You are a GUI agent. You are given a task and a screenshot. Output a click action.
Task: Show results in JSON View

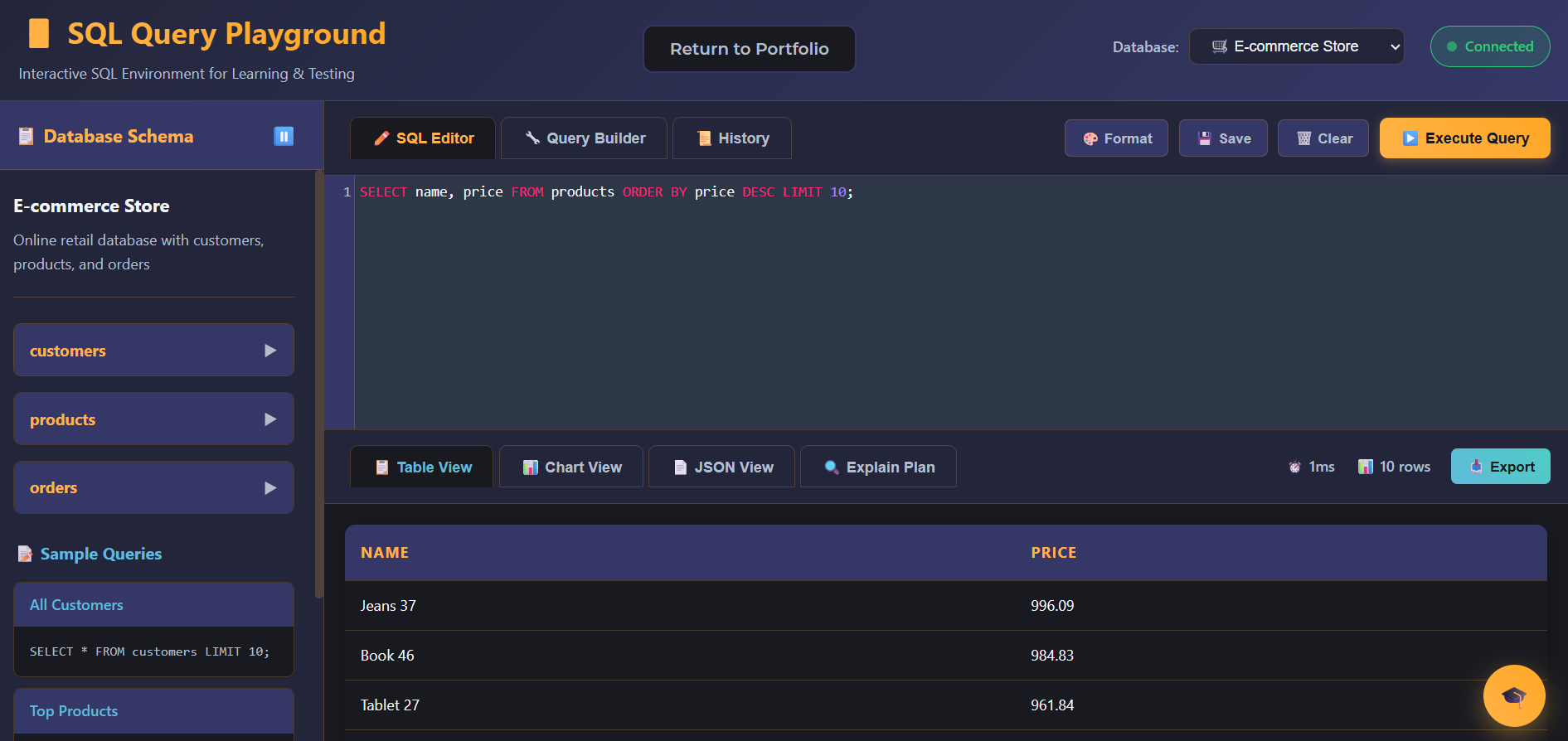click(721, 467)
